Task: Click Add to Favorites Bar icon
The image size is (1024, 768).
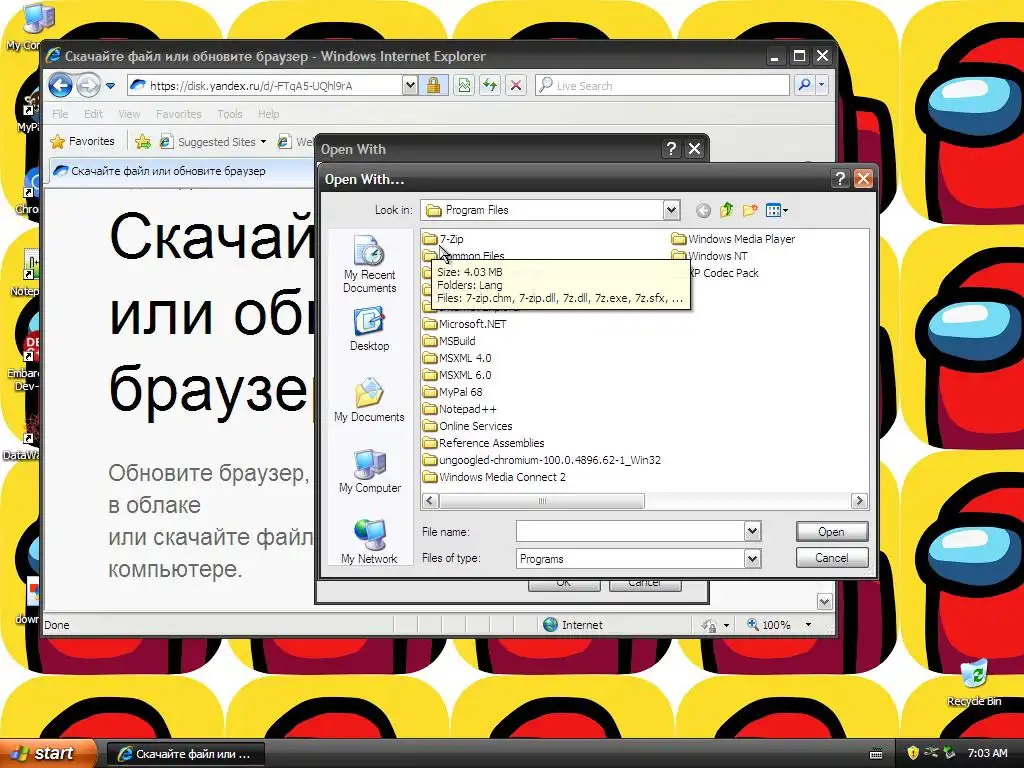Action: tap(142, 141)
